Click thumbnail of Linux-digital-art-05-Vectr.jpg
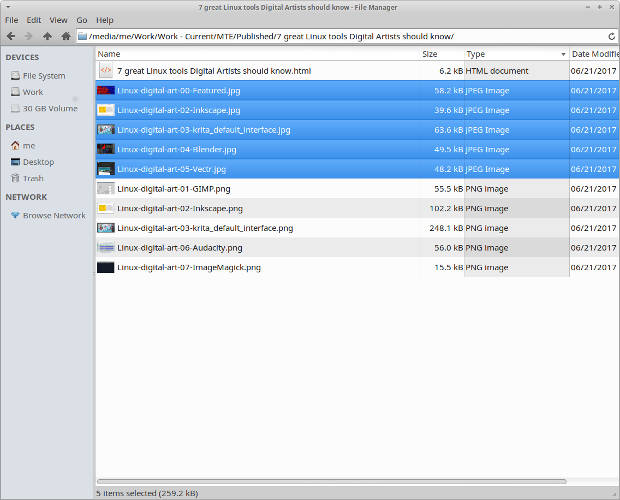 coord(106,169)
